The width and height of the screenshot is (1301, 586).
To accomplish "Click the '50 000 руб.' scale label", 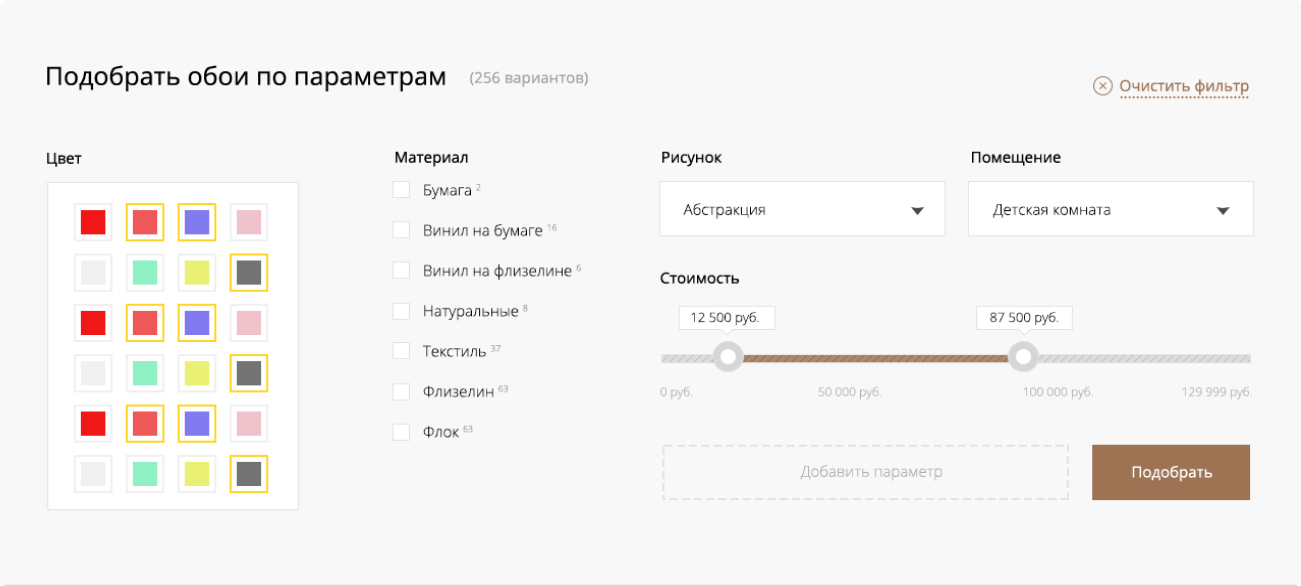I will (850, 393).
